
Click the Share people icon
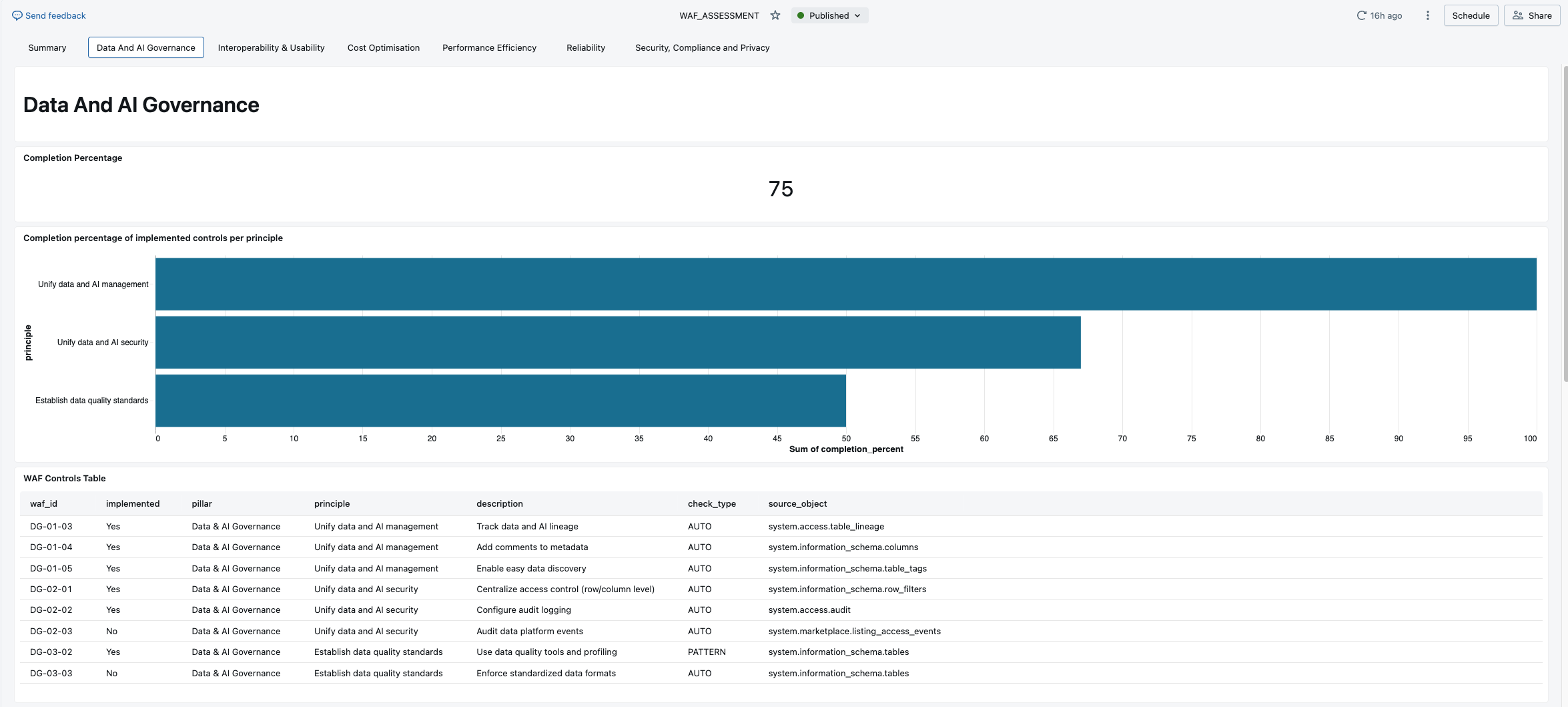pyautogui.click(x=1517, y=15)
